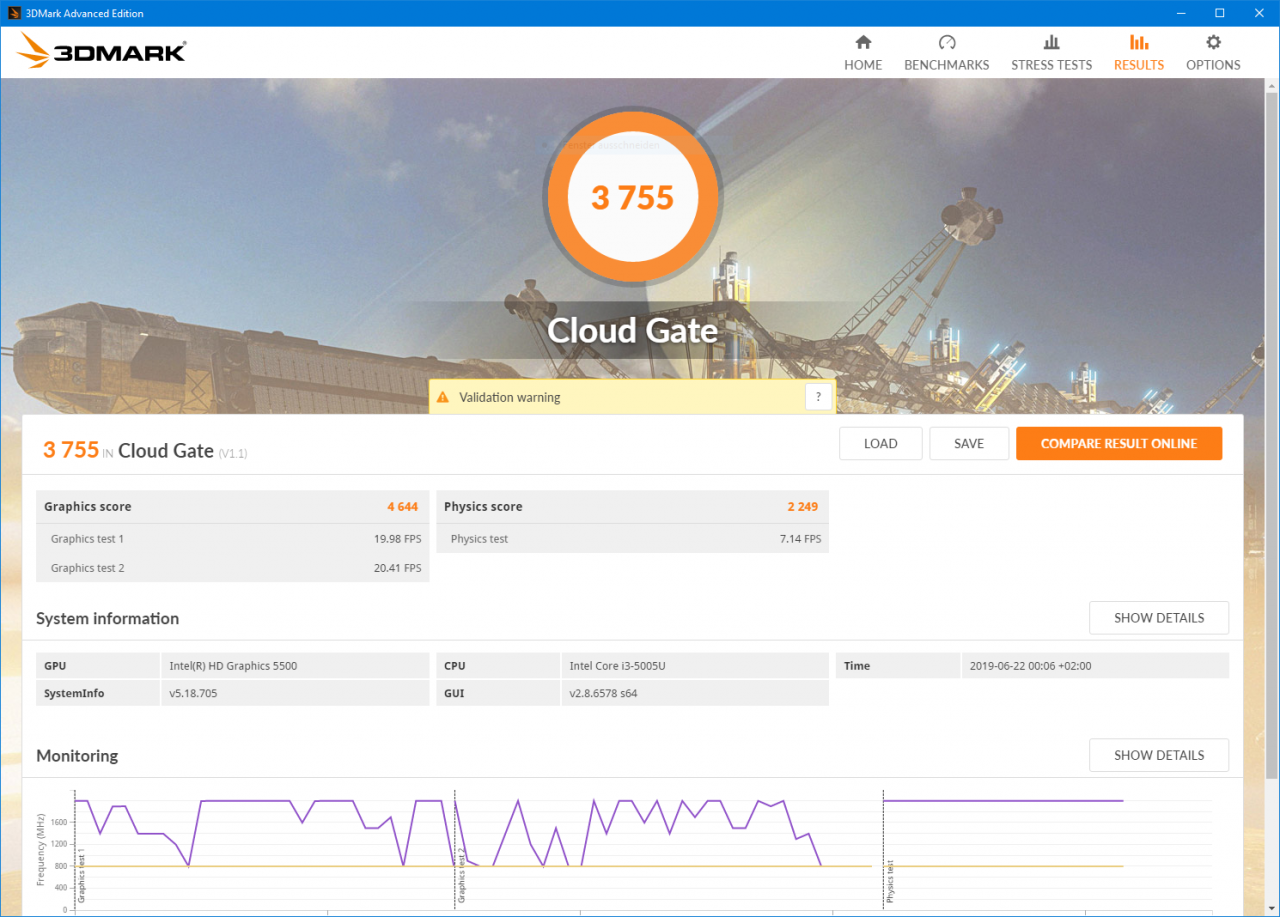Click the Validation warning banner
Image resolution: width=1280 pixels, height=917 pixels.
632,397
